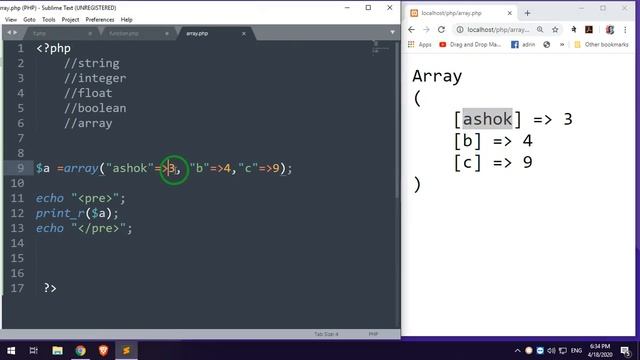Open the Other bookmarks folder
Viewport: 640px width, 360px height.
[601, 44]
